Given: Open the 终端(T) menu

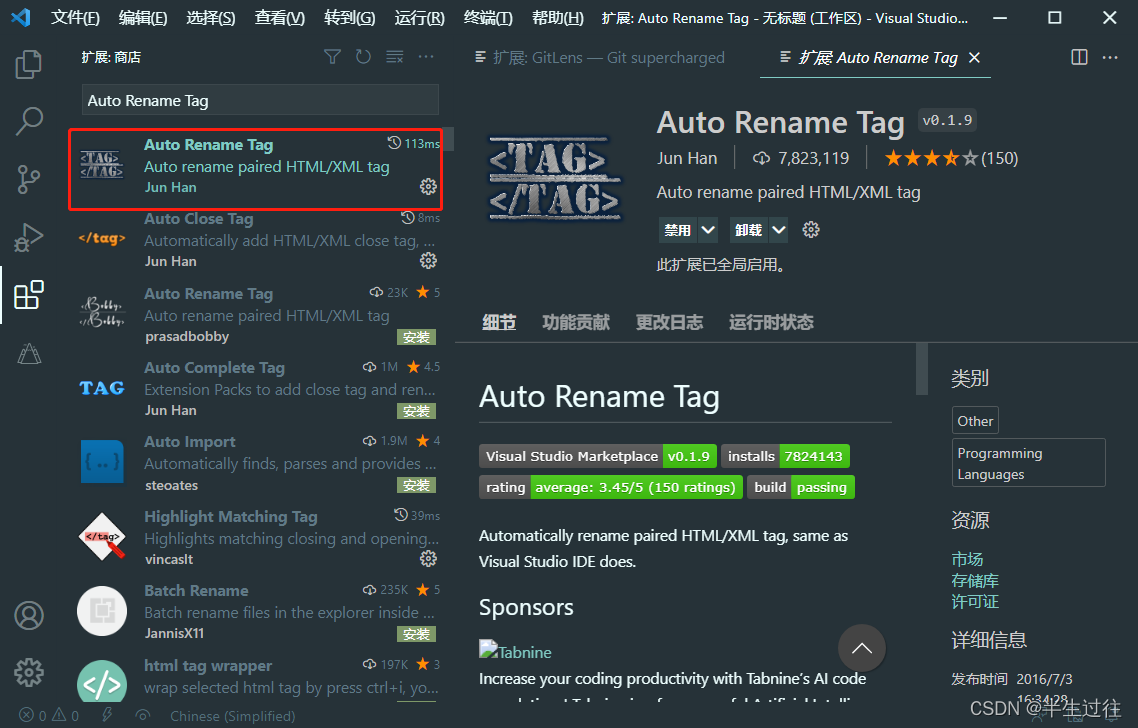Looking at the screenshot, I should 488,18.
